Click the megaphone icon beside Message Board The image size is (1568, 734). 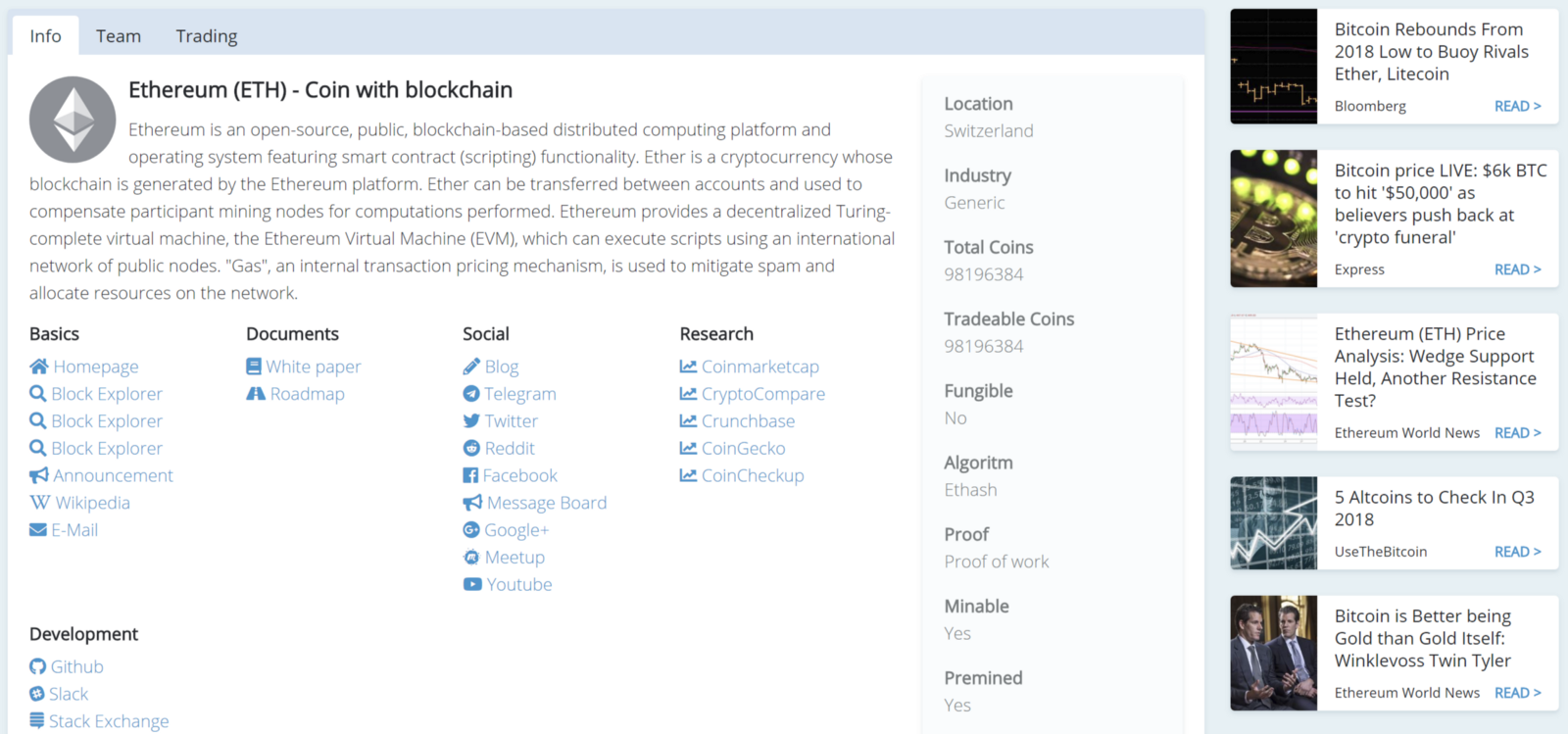point(472,503)
